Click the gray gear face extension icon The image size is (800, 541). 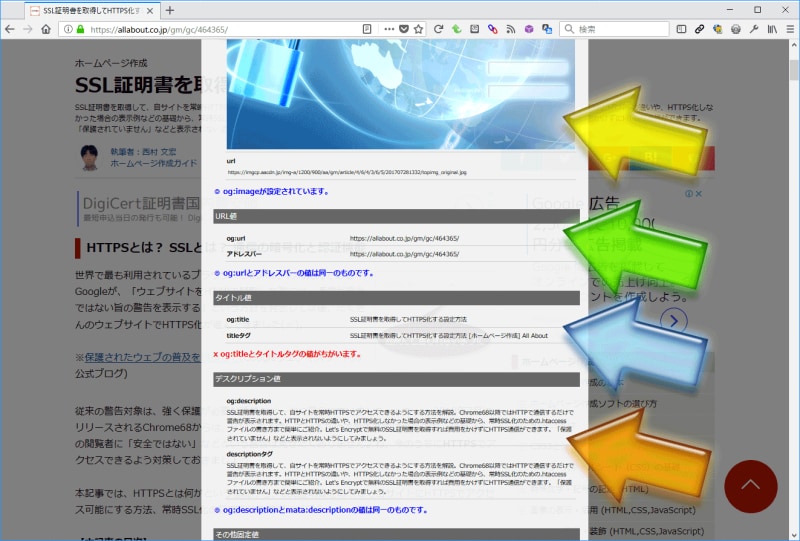pos(736,29)
